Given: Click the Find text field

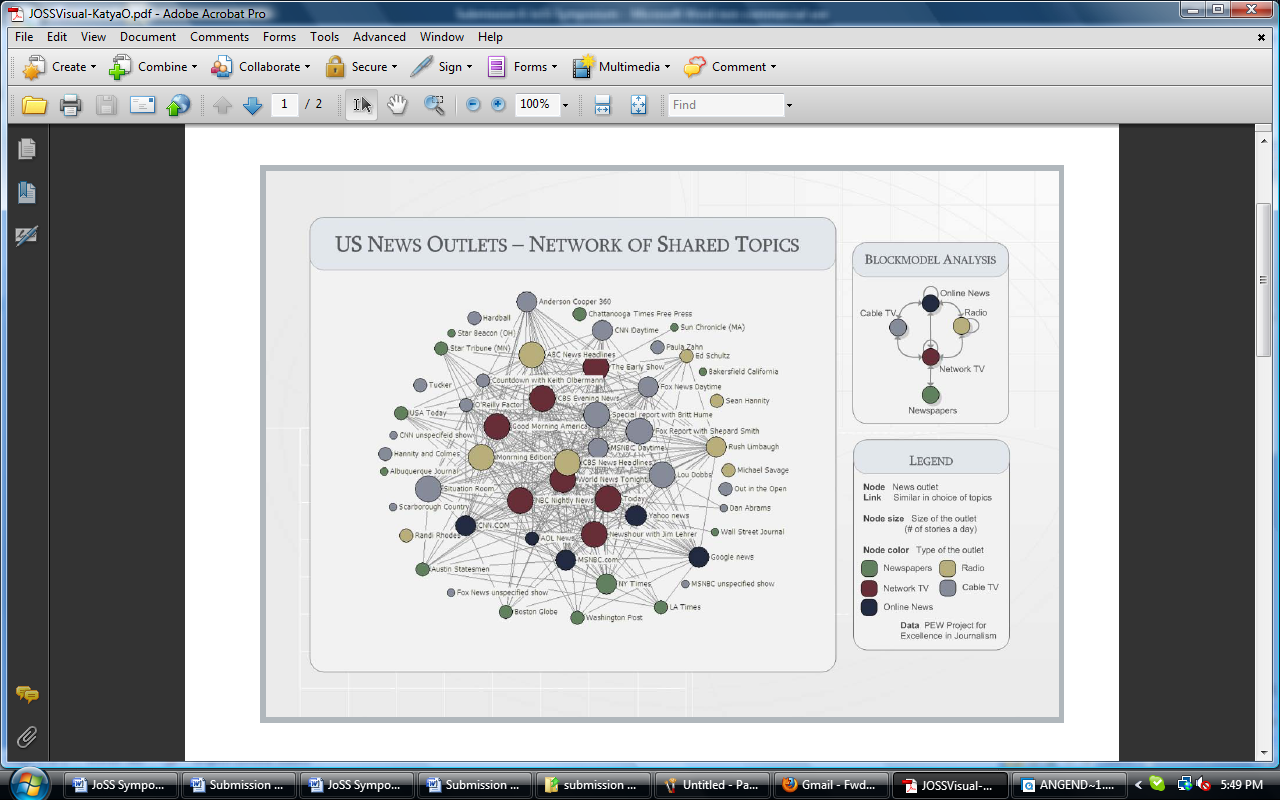Looking at the screenshot, I should pyautogui.click(x=726, y=105).
